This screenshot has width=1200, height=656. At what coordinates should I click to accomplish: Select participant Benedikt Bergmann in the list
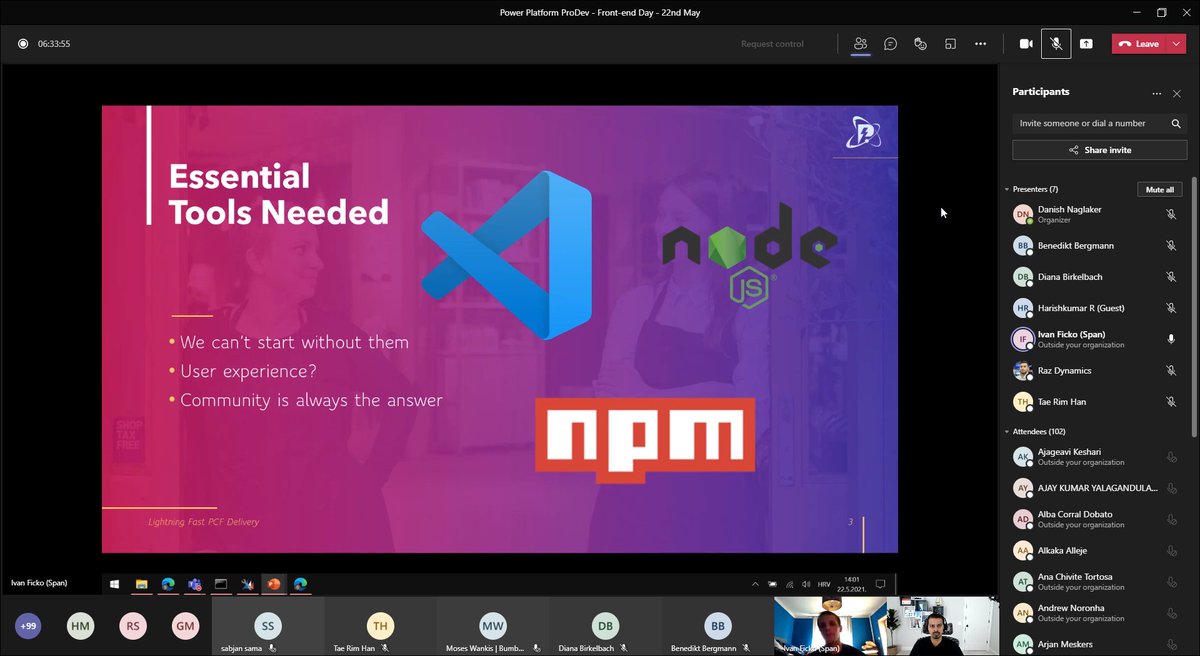1096,245
